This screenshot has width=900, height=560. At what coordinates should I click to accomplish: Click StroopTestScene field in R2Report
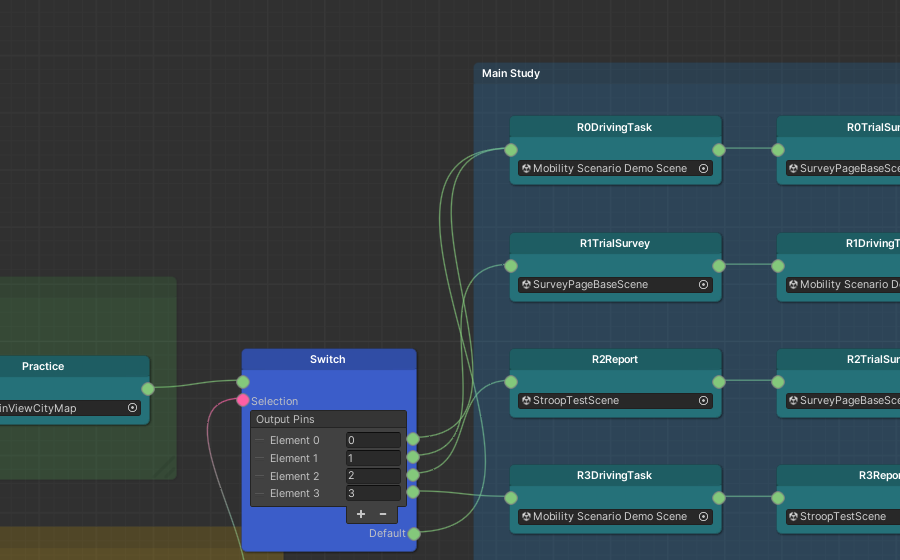615,400
